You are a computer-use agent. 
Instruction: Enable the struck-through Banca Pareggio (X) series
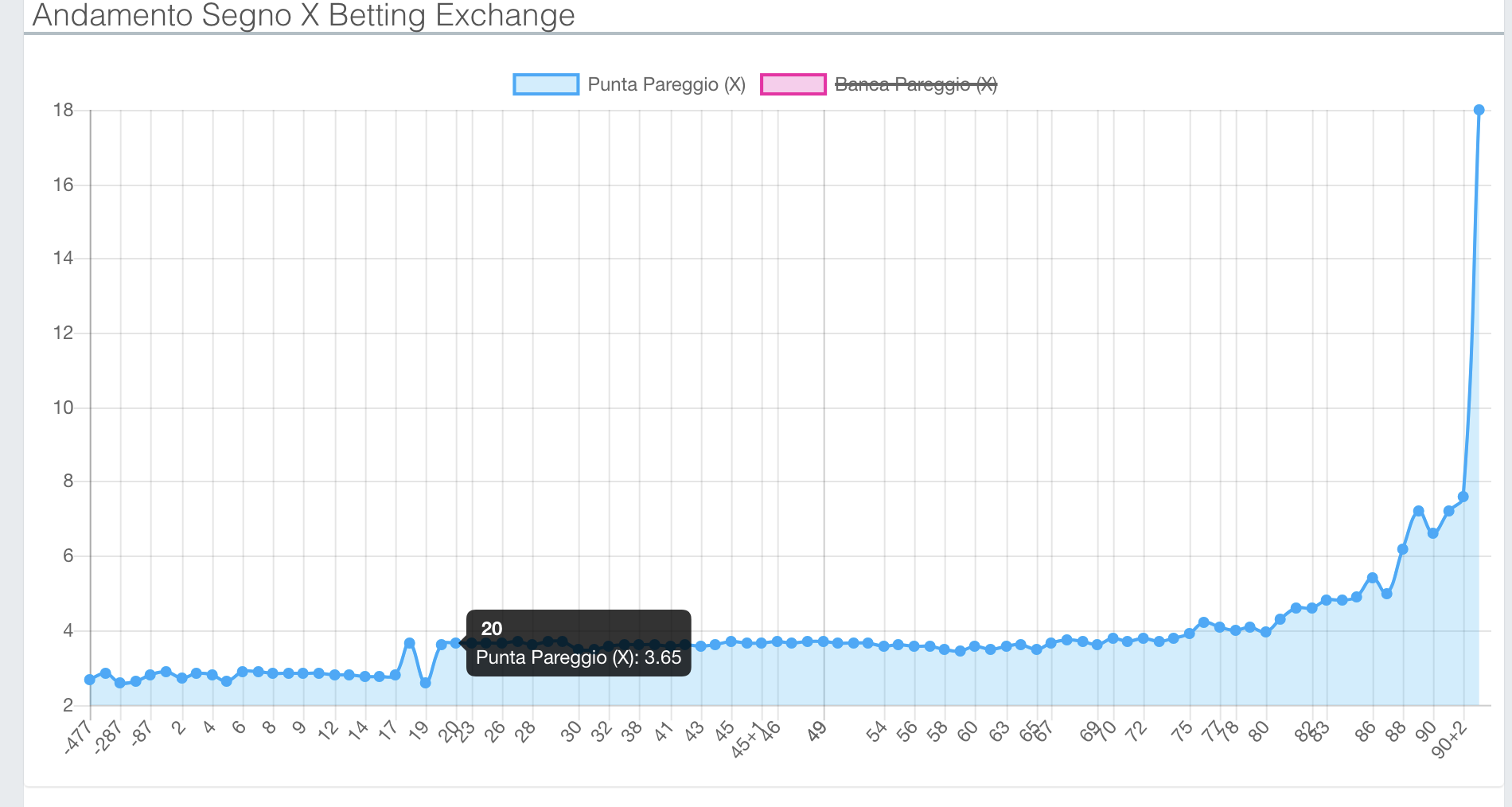[x=915, y=84]
